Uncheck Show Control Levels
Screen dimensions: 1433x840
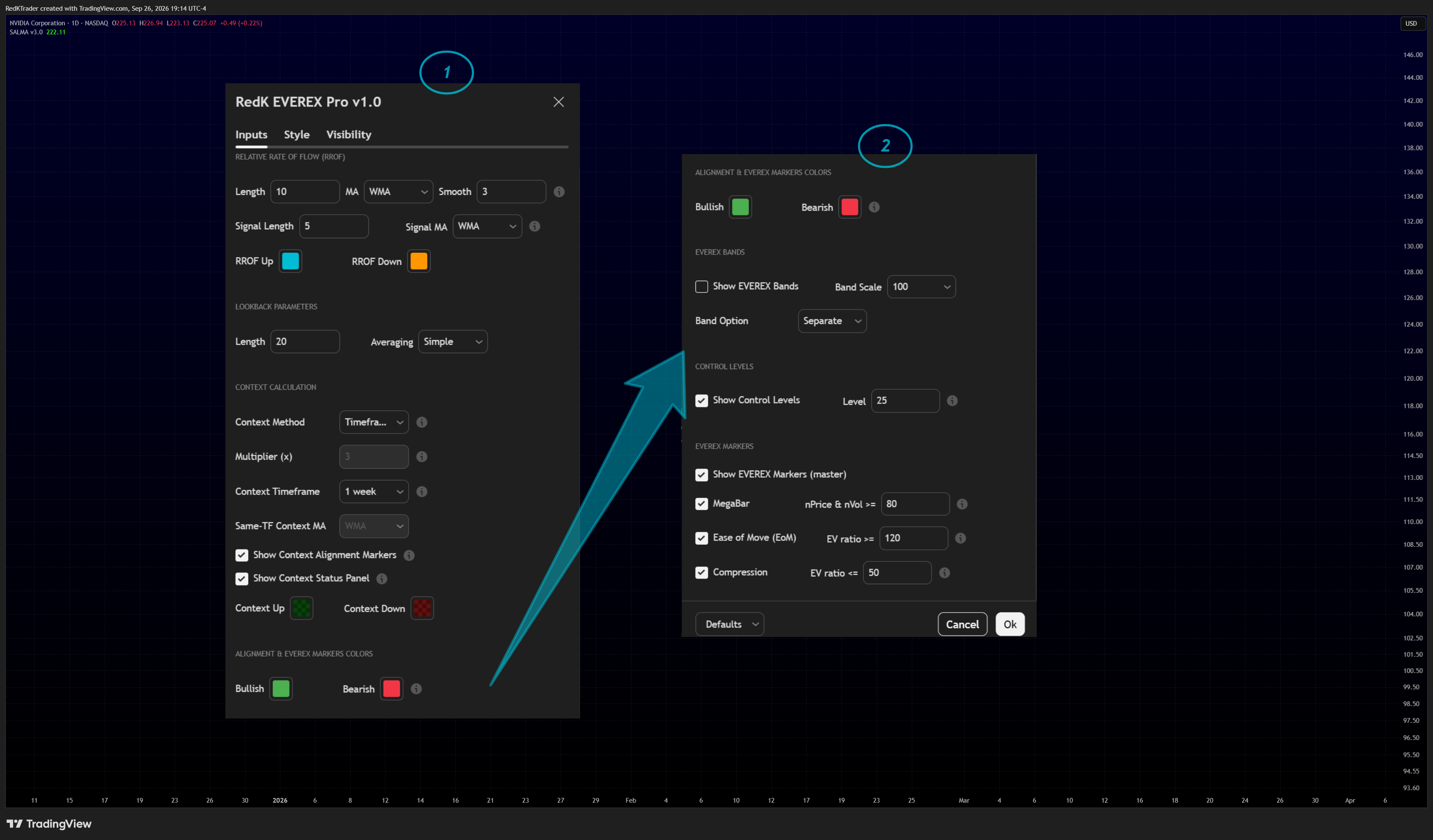(702, 400)
